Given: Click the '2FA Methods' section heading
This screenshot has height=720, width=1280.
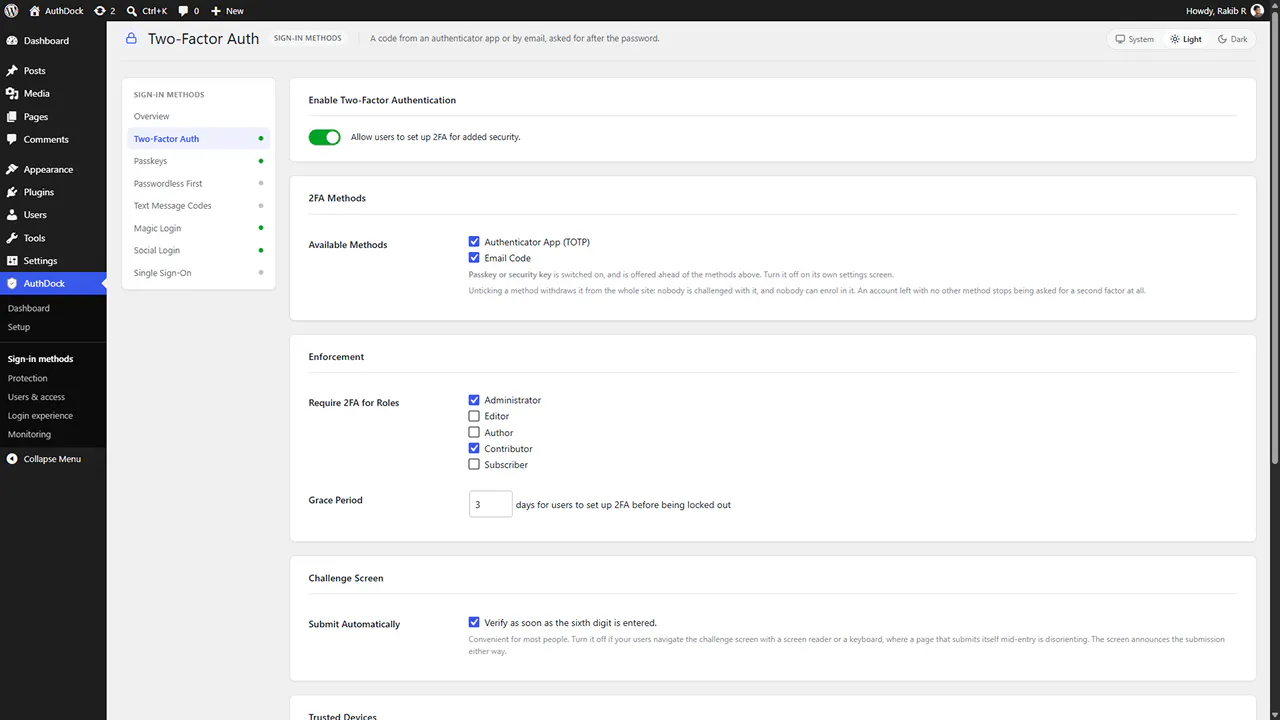Looking at the screenshot, I should [337, 198].
